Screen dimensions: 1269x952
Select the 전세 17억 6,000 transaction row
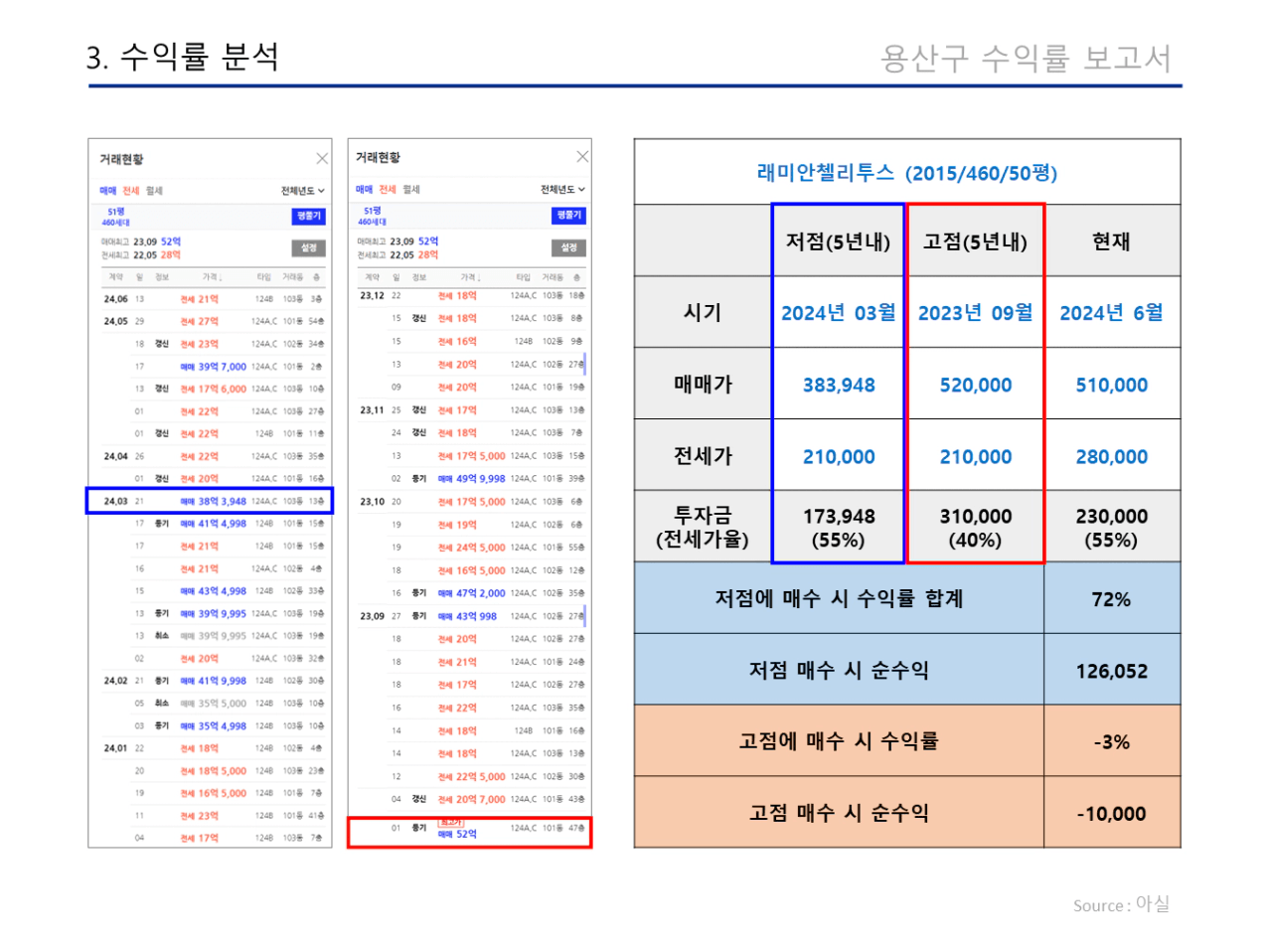(x=213, y=390)
